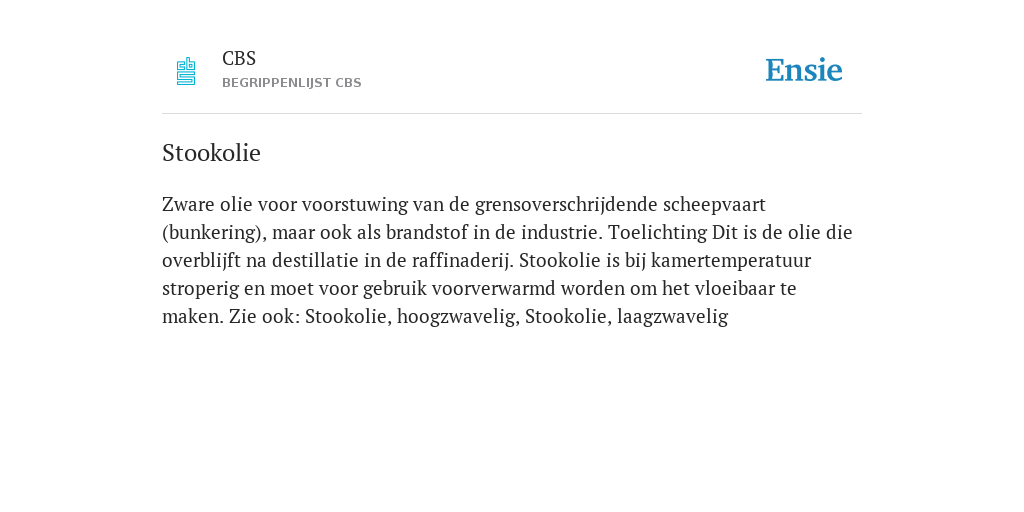This screenshot has height=512, width=1024.
Task: Select the CBS author name
Action: point(239,59)
